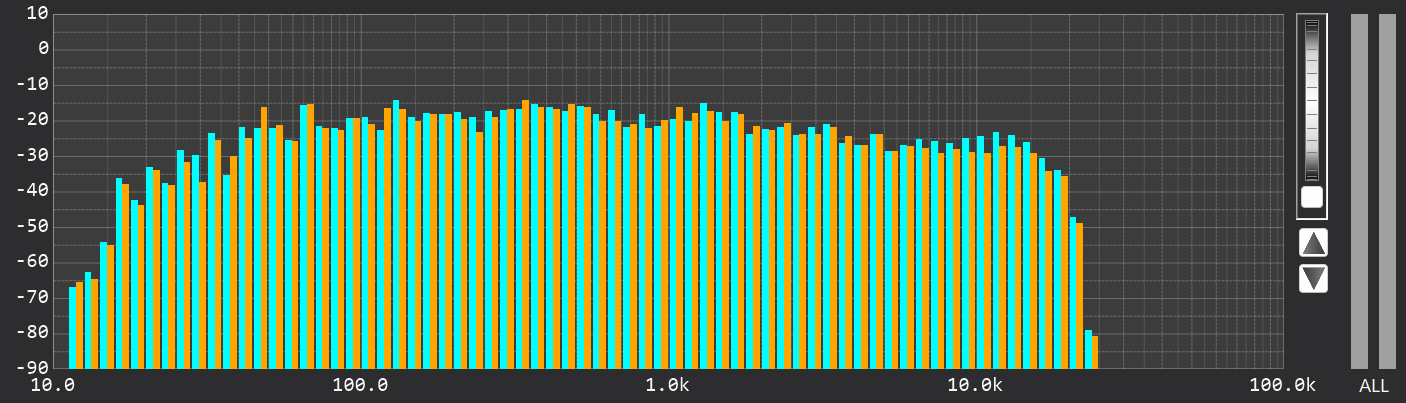Click the up arrow button below the slider
Image resolution: width=1406 pixels, height=403 pixels.
pos(1313,243)
